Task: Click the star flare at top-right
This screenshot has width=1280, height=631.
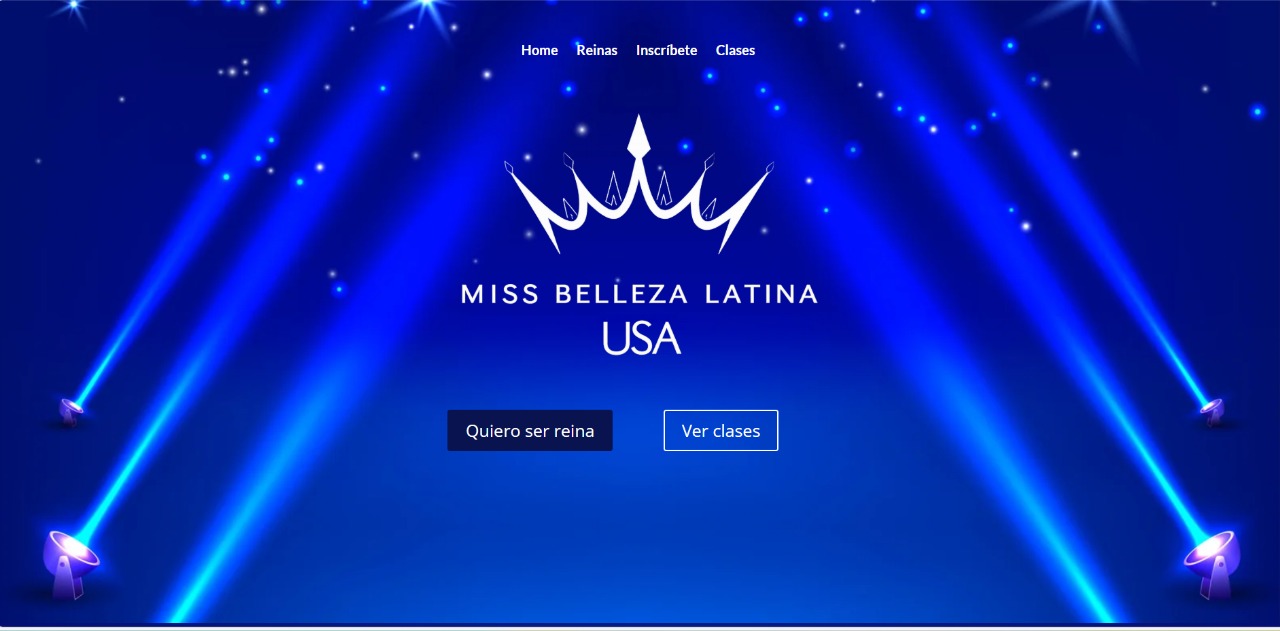Action: coord(1095,10)
